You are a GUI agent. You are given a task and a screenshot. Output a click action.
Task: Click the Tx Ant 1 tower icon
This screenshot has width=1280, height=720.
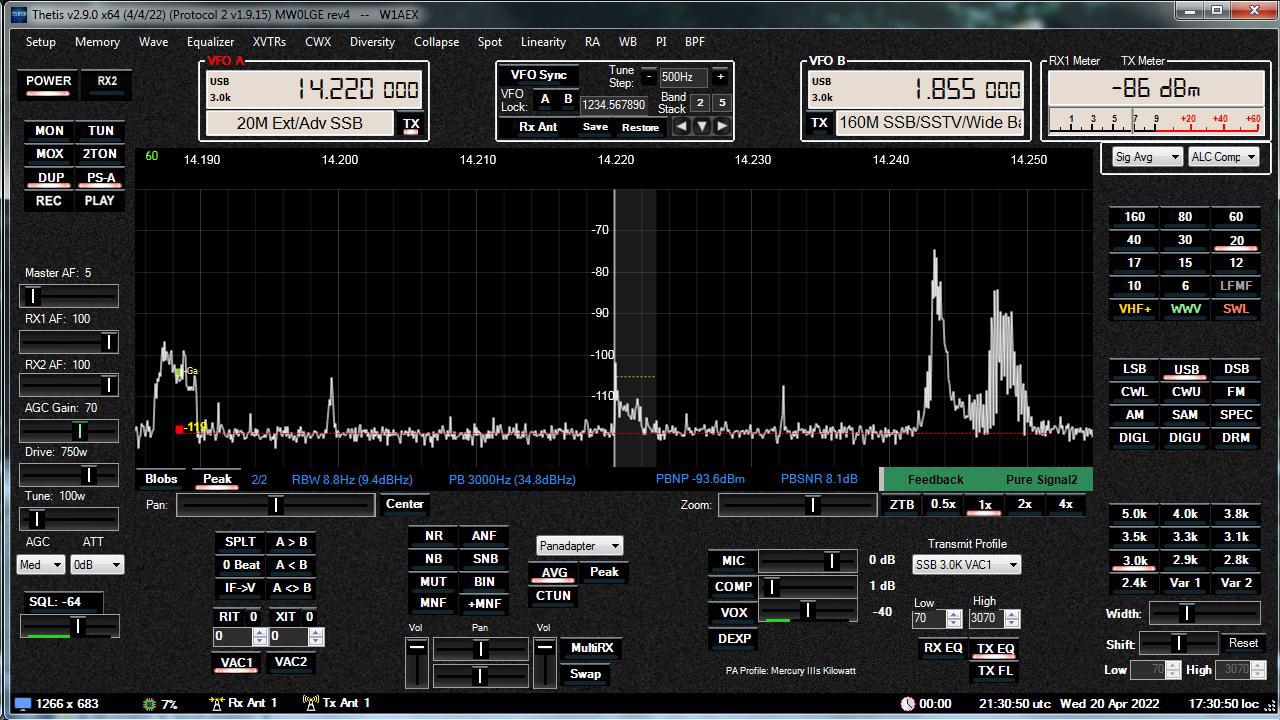click(310, 703)
